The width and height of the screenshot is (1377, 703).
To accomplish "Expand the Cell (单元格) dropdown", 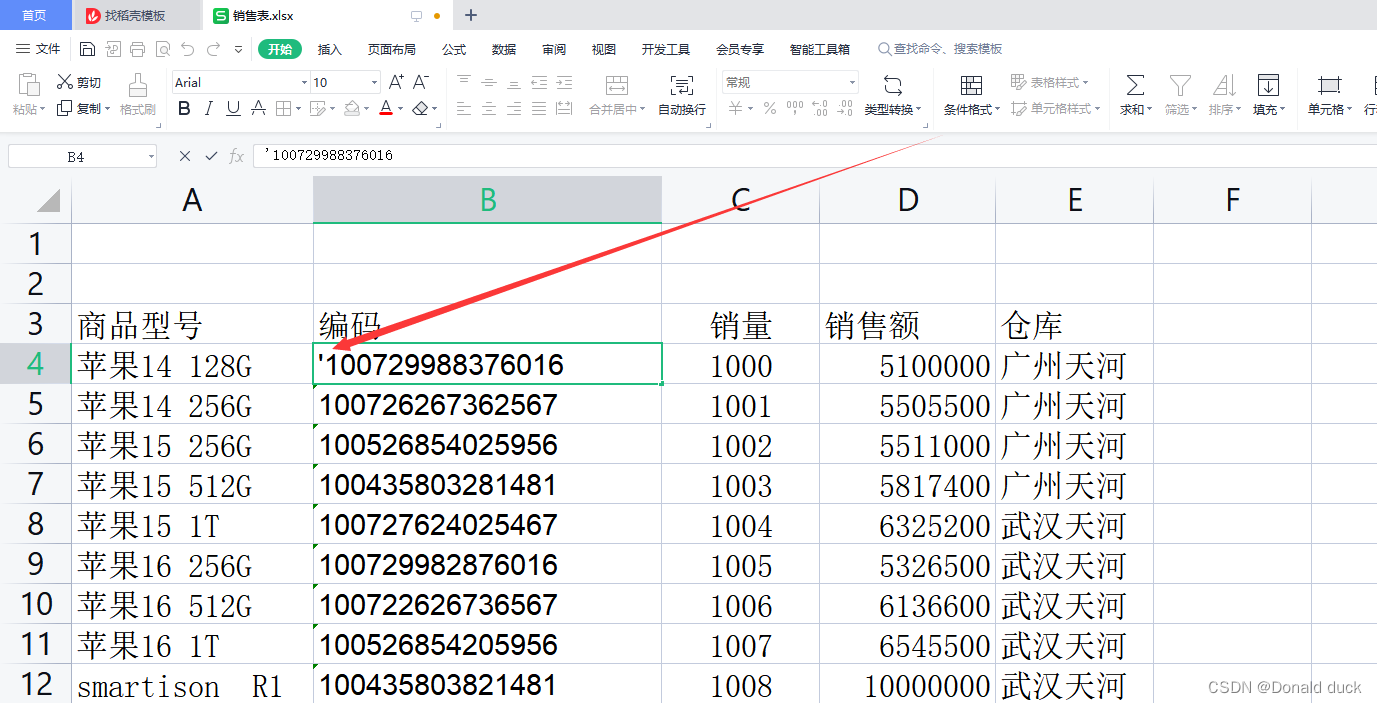I will point(1349,110).
